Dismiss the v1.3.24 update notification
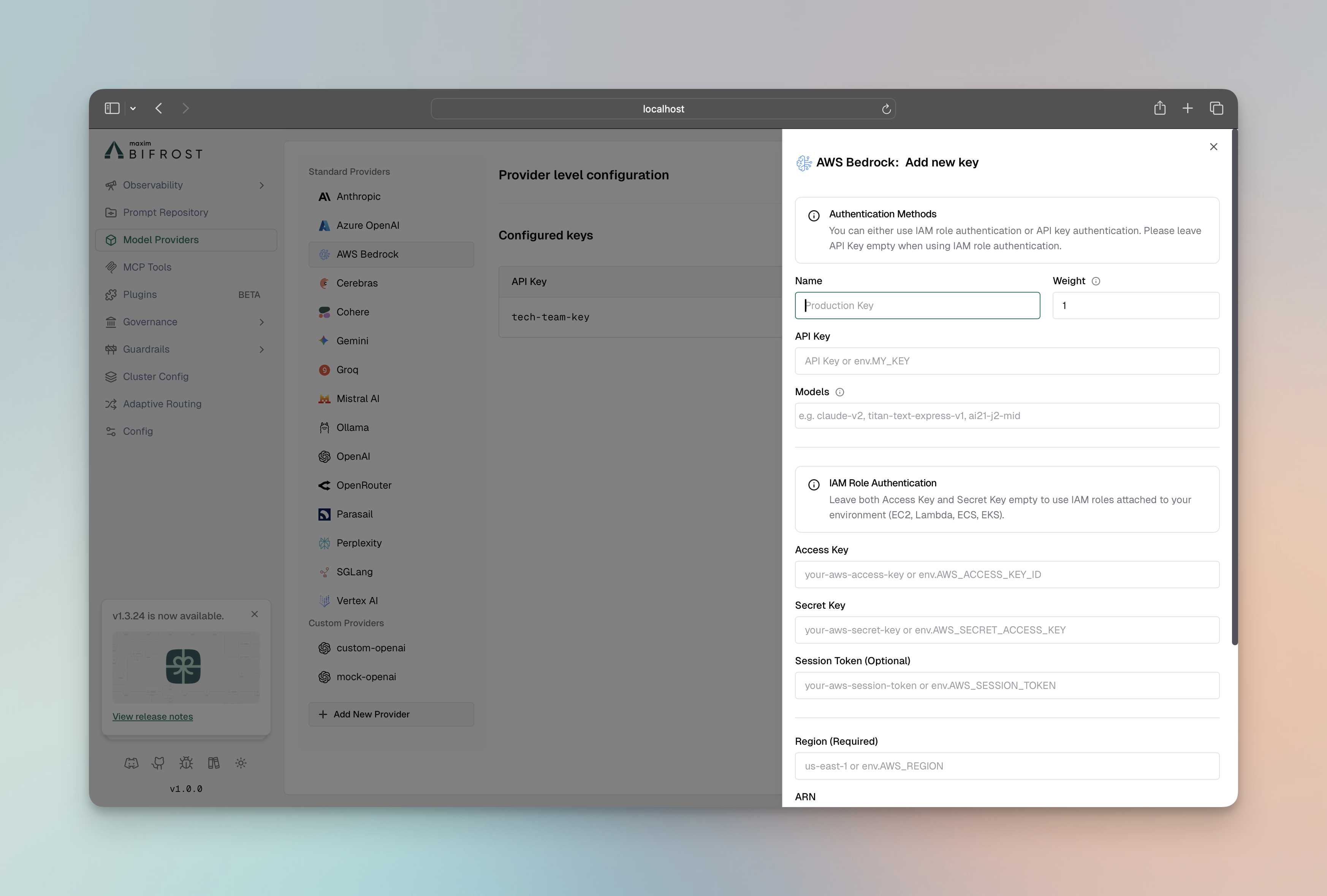Viewport: 1327px width, 896px height. 255,614
